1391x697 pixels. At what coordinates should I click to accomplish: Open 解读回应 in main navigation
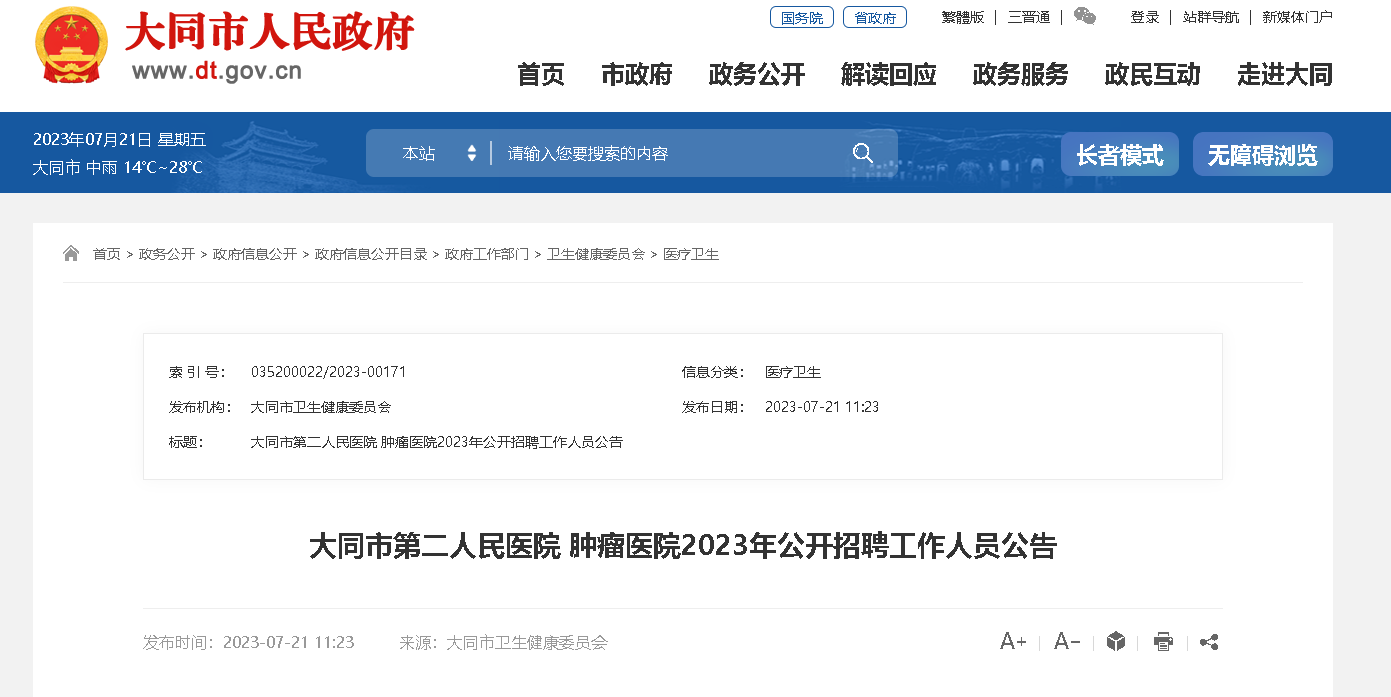[x=889, y=74]
